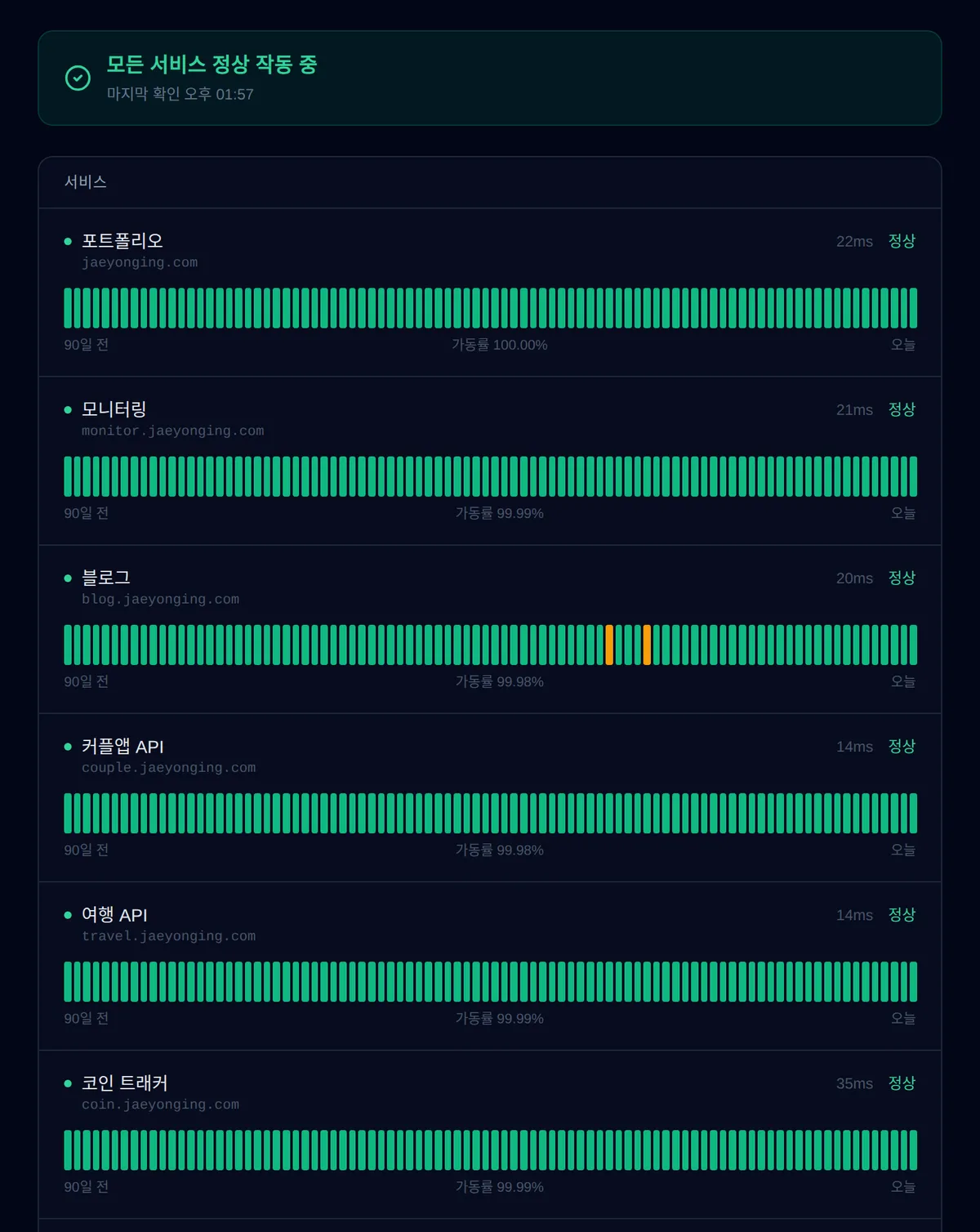
Task: Click 정상 status on the 포트폴리오 row
Action: click(x=902, y=241)
